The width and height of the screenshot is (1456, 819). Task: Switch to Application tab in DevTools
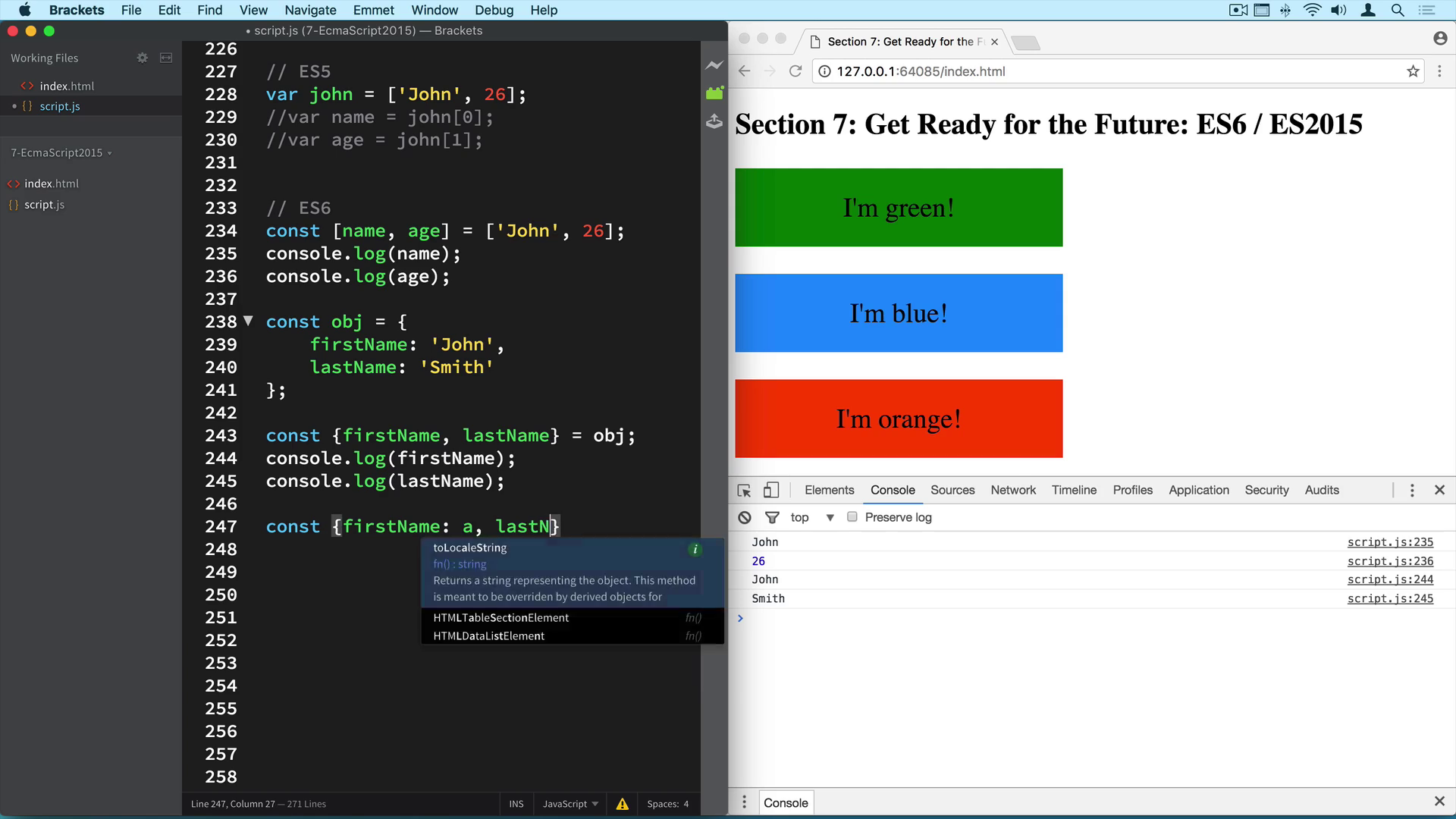pos(1199,491)
